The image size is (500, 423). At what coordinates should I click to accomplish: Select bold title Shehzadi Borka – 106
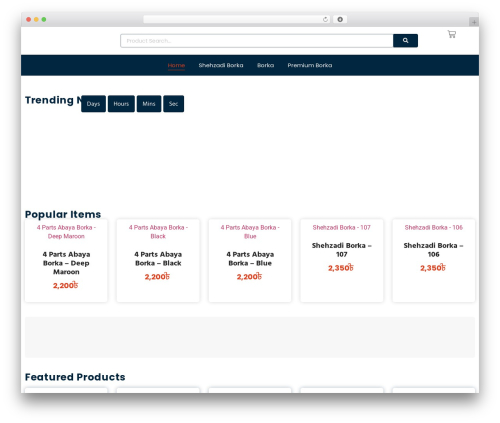click(x=433, y=250)
